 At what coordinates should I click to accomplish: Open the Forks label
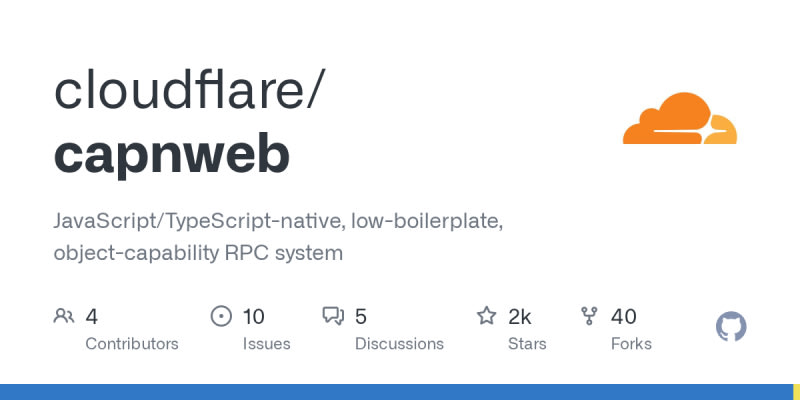pos(631,343)
